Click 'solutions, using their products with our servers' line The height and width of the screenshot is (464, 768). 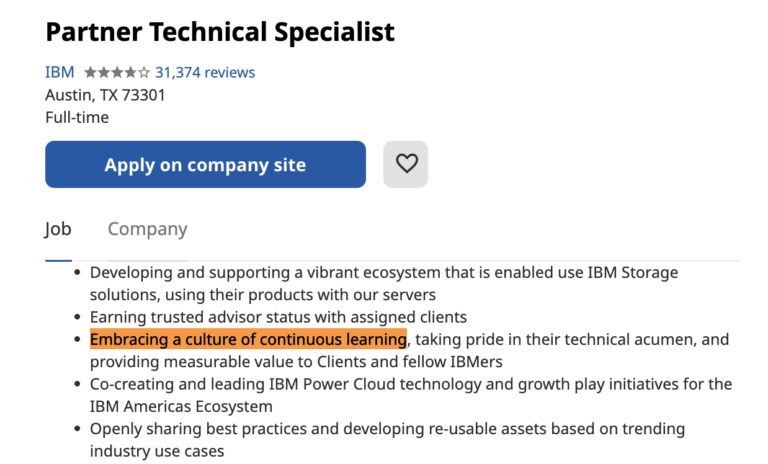point(263,294)
